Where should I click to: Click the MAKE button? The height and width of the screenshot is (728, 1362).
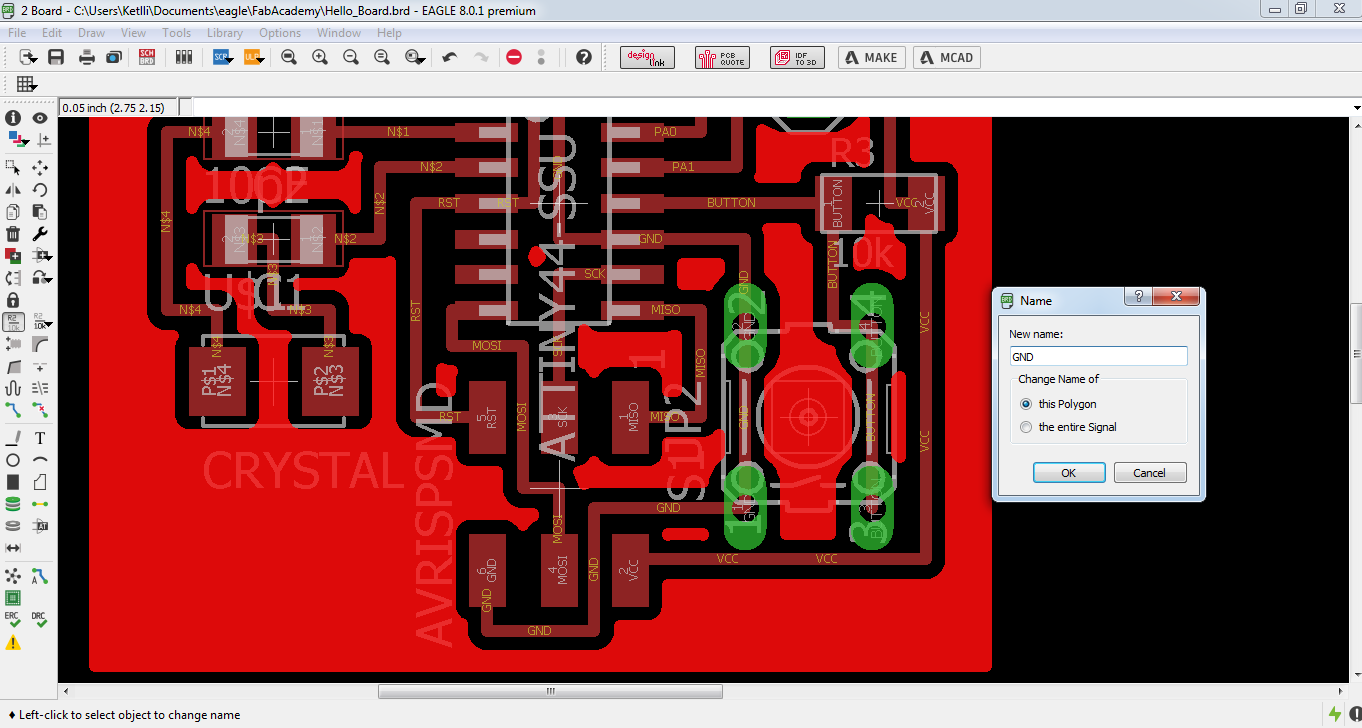tap(871, 57)
